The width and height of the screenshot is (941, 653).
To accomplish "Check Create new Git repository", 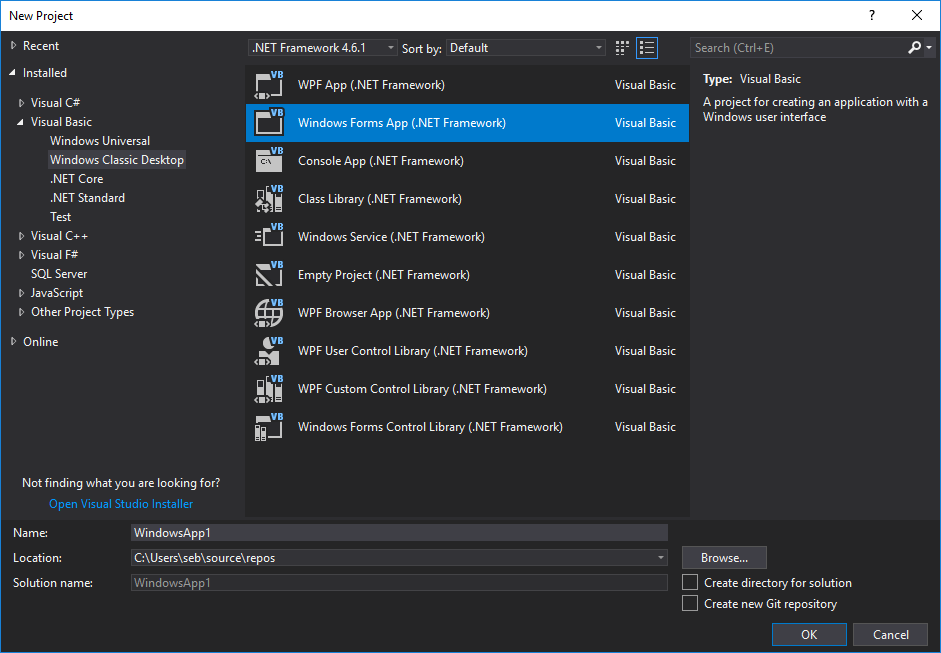I will coord(689,603).
